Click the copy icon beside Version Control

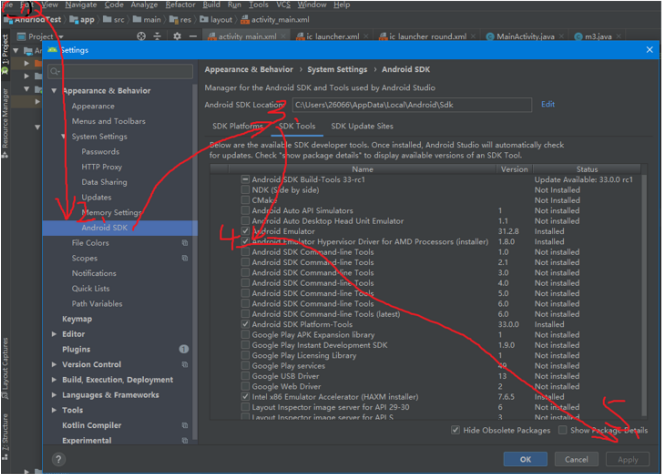184,364
